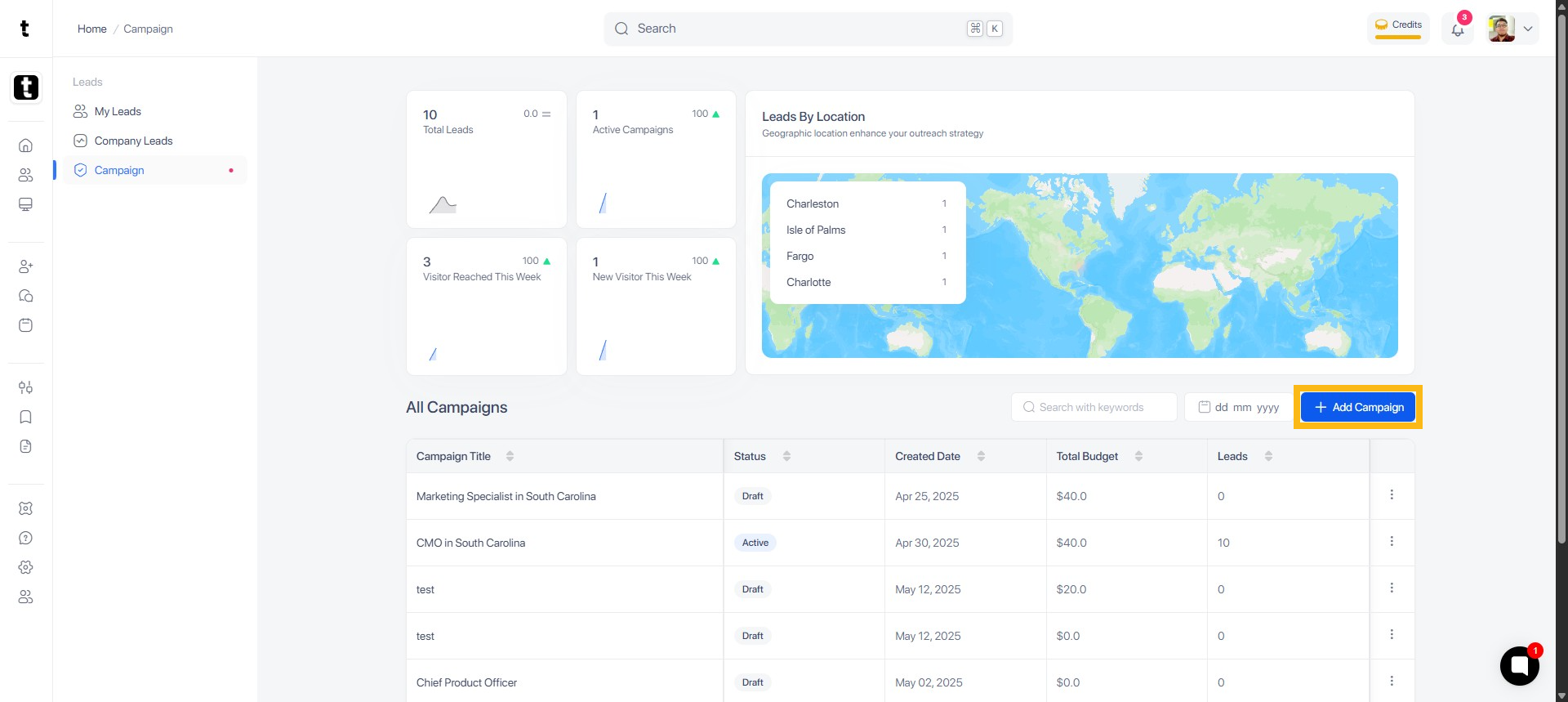Click the 'Apr 30, 2025' created date
The image size is (1568, 702).
point(927,543)
